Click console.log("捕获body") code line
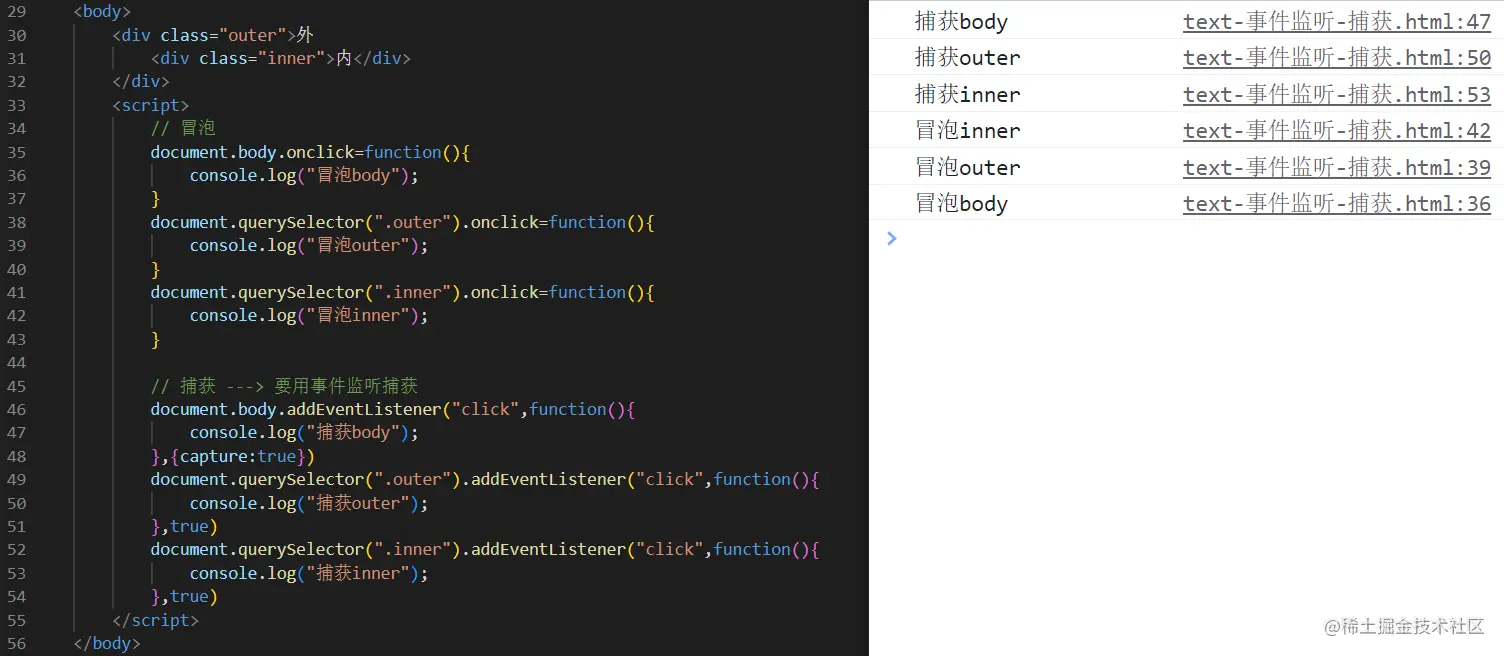This screenshot has width=1504, height=656. coord(304,432)
